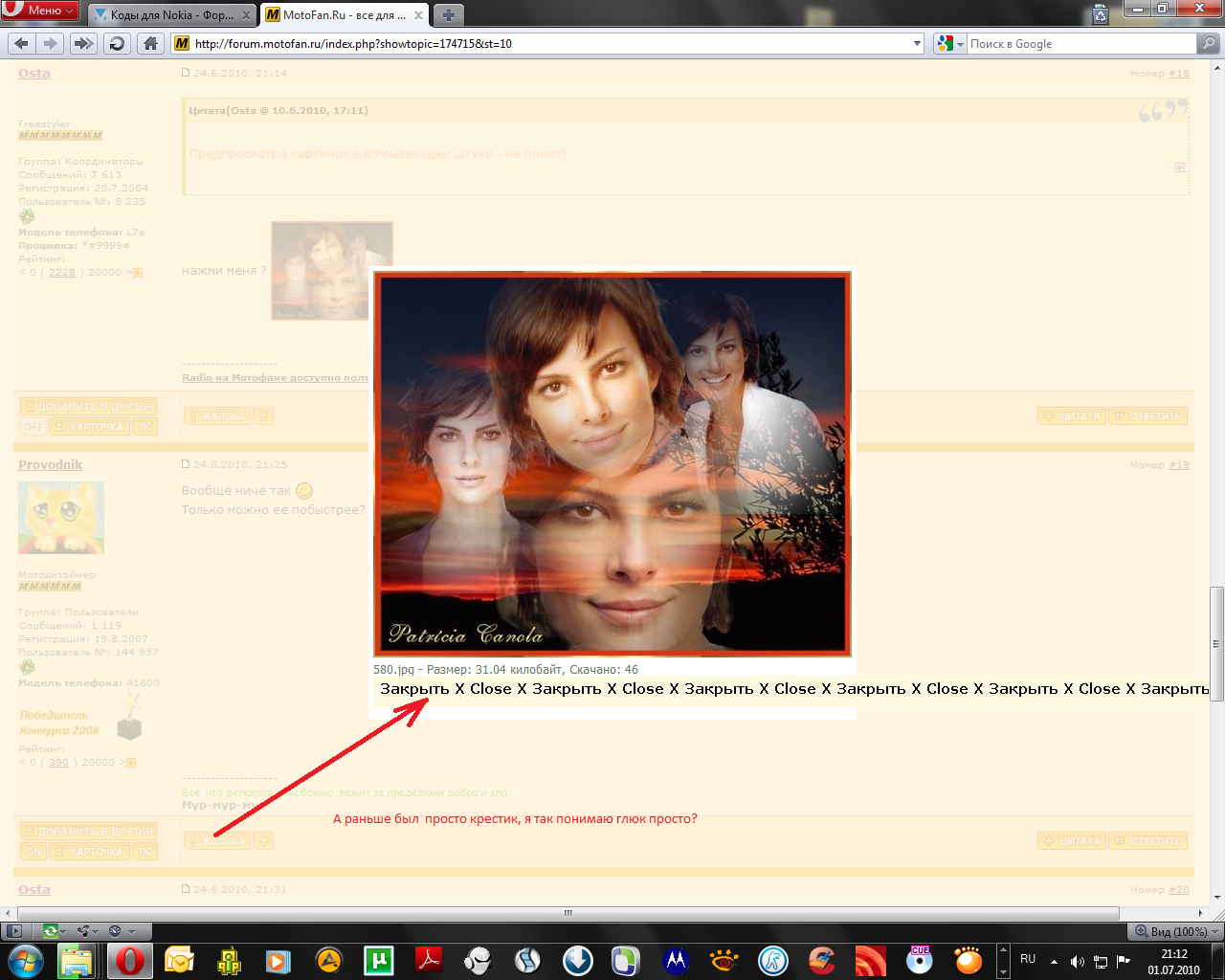The height and width of the screenshot is (980, 1225).
Task: Click the vertical scrollbar thumb
Action: [1217, 644]
